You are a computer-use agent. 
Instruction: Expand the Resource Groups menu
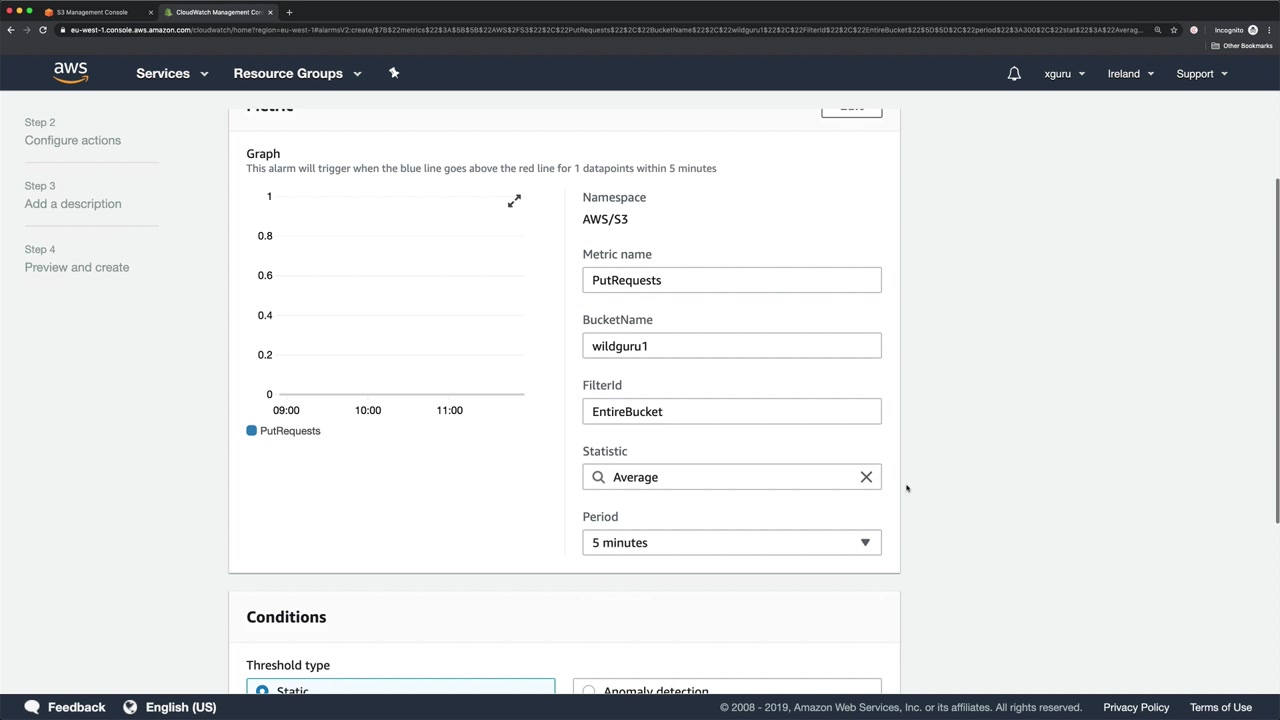tap(297, 73)
